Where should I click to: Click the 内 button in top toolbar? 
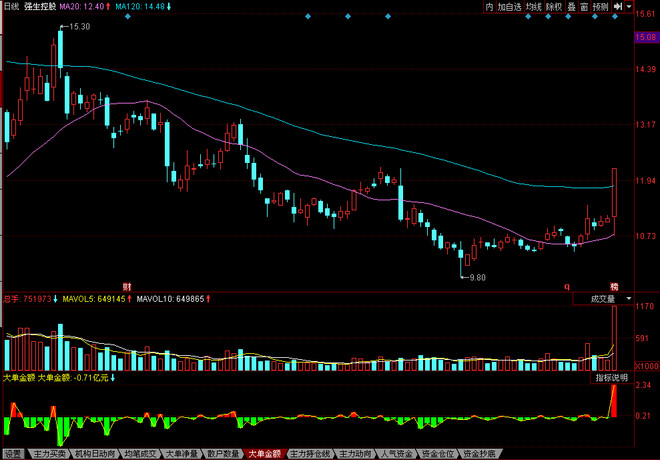point(489,7)
